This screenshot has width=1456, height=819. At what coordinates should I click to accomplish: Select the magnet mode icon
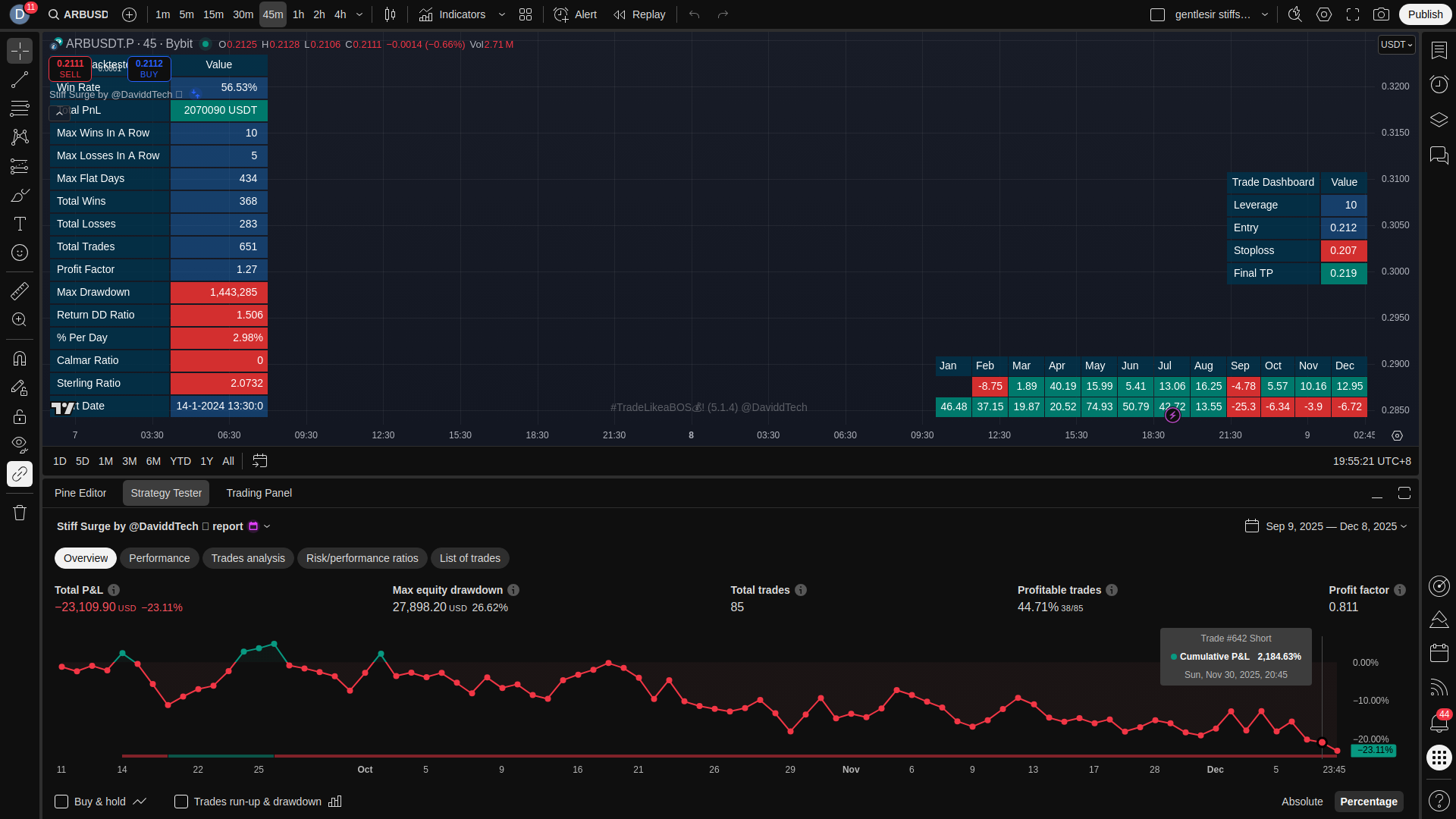tap(20, 359)
